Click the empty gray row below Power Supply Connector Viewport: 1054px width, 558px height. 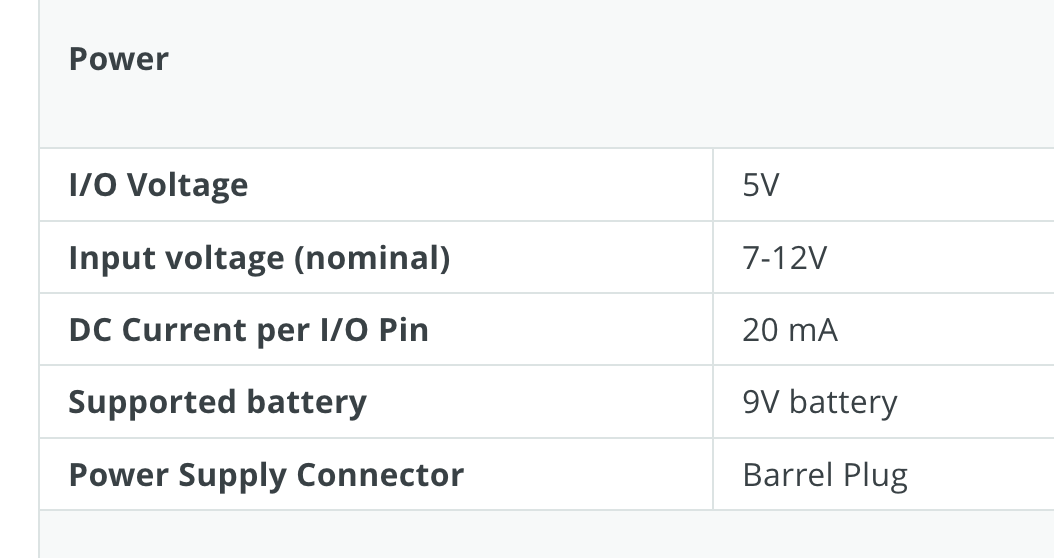pos(546,534)
